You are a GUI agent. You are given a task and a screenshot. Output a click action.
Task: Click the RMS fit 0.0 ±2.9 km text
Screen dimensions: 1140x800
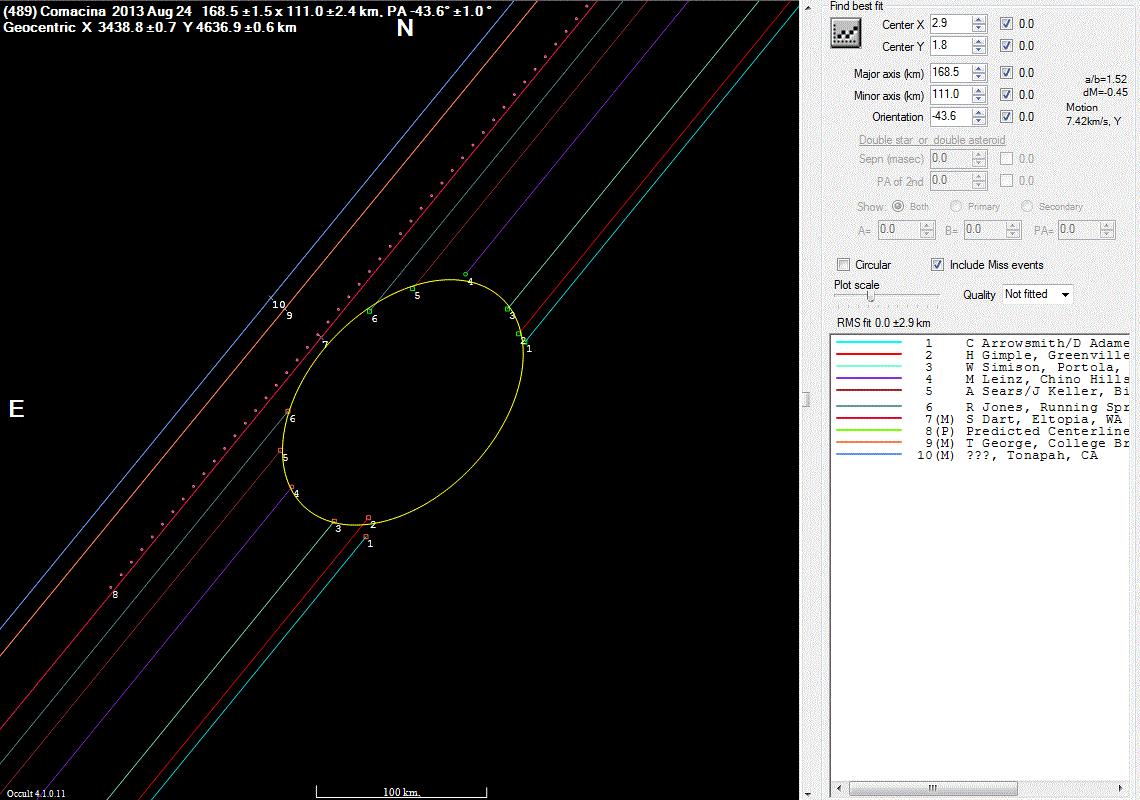(x=883, y=323)
